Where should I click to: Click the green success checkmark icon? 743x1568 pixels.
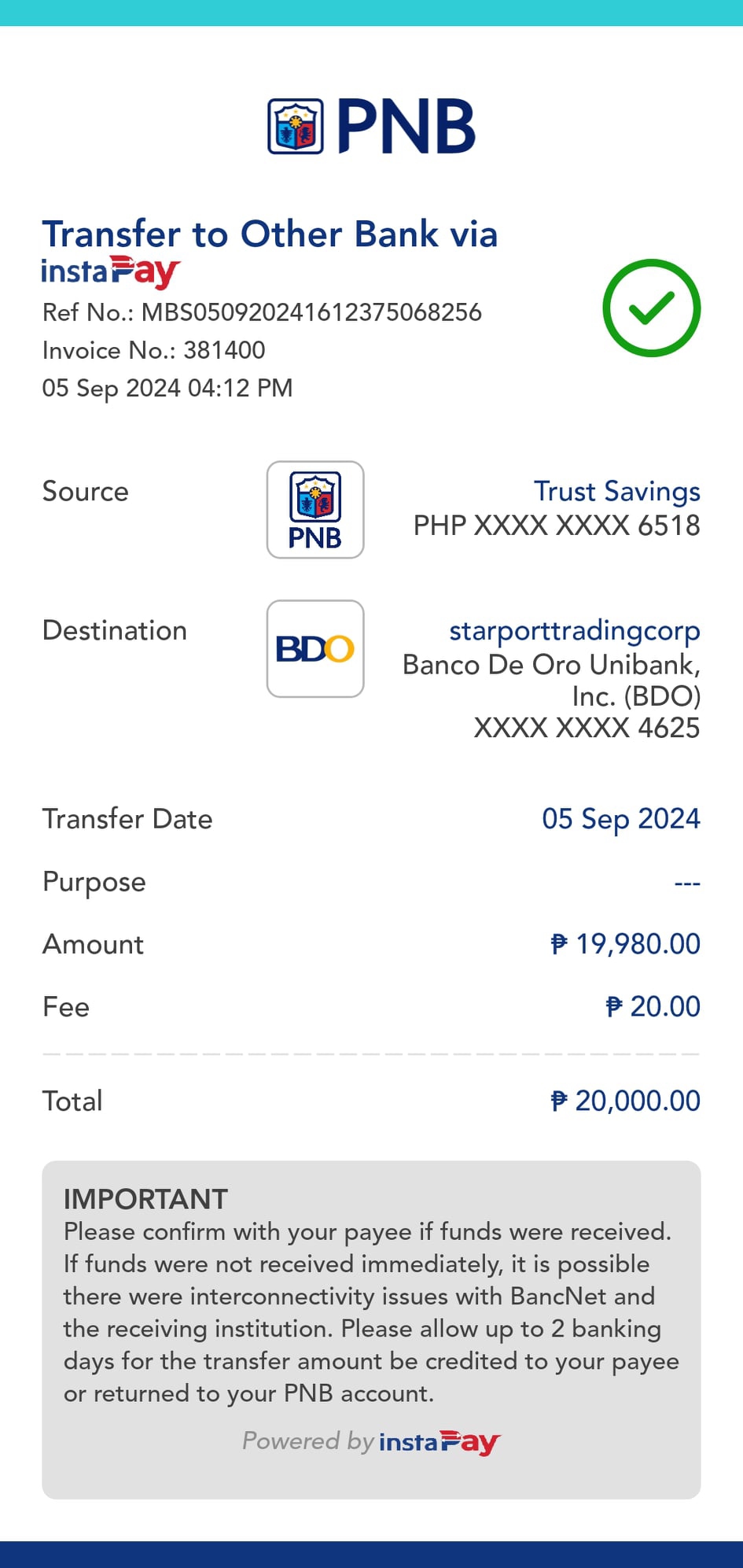[x=651, y=308]
